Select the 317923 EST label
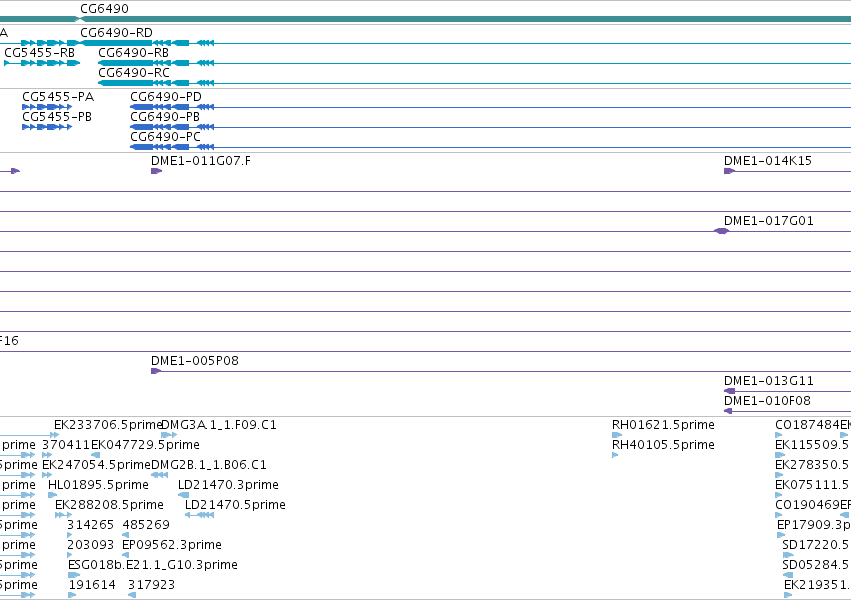Viewport: 851px width, 600px height. 151,585
